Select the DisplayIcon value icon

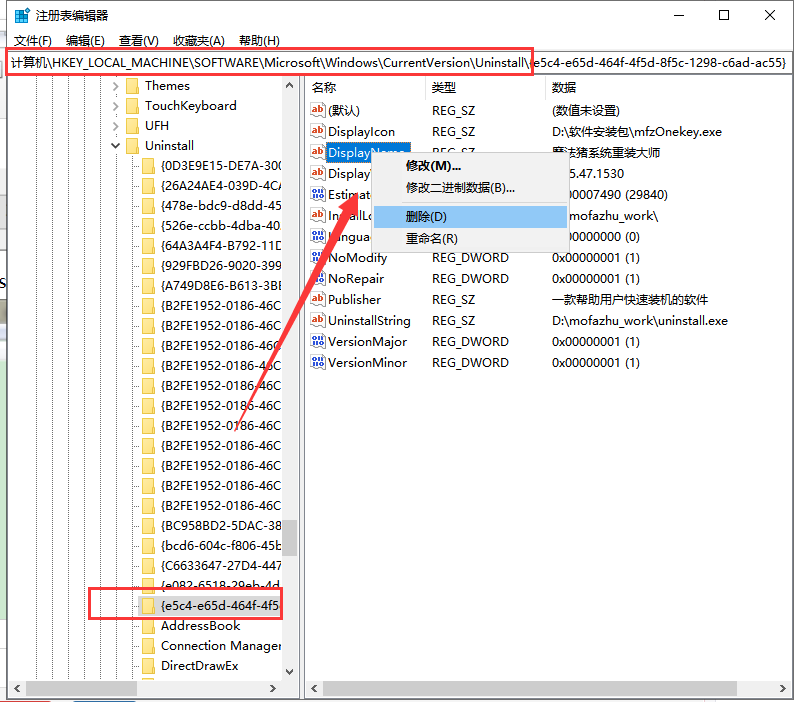(x=318, y=131)
